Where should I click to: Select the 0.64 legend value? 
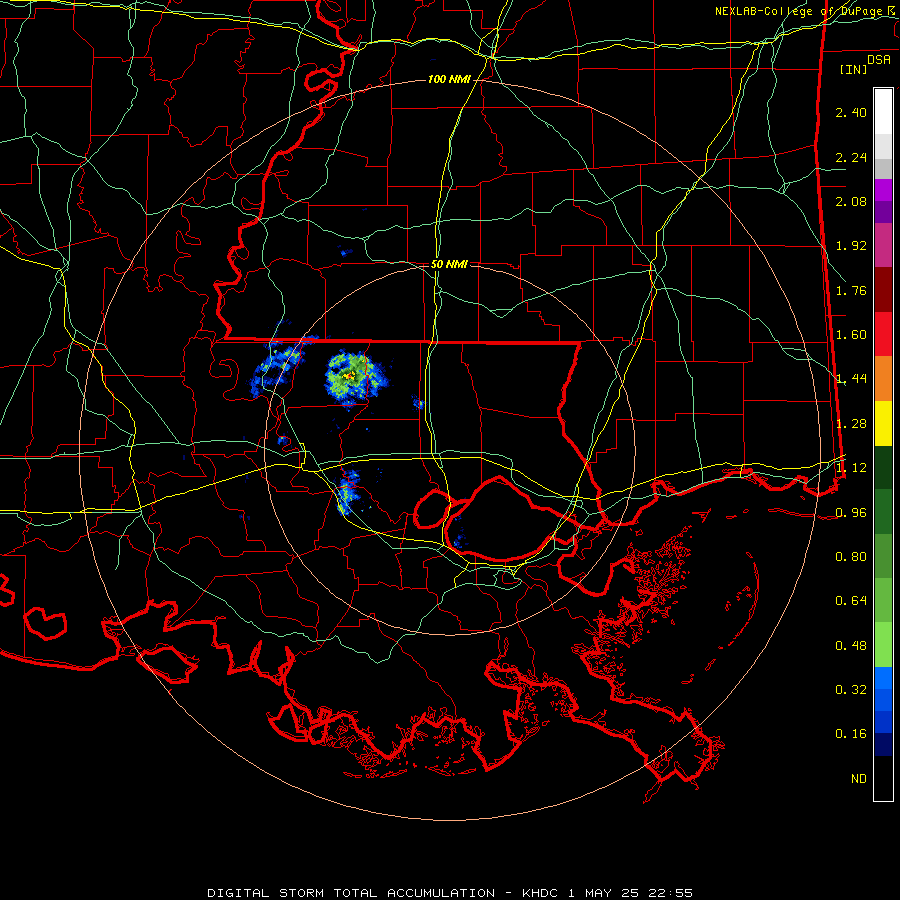851,601
